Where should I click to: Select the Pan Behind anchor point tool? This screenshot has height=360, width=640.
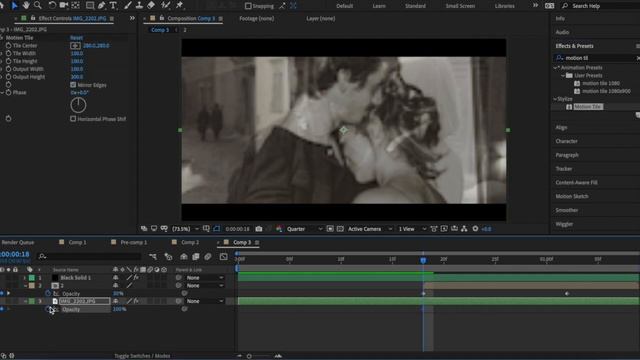tap(76, 5)
